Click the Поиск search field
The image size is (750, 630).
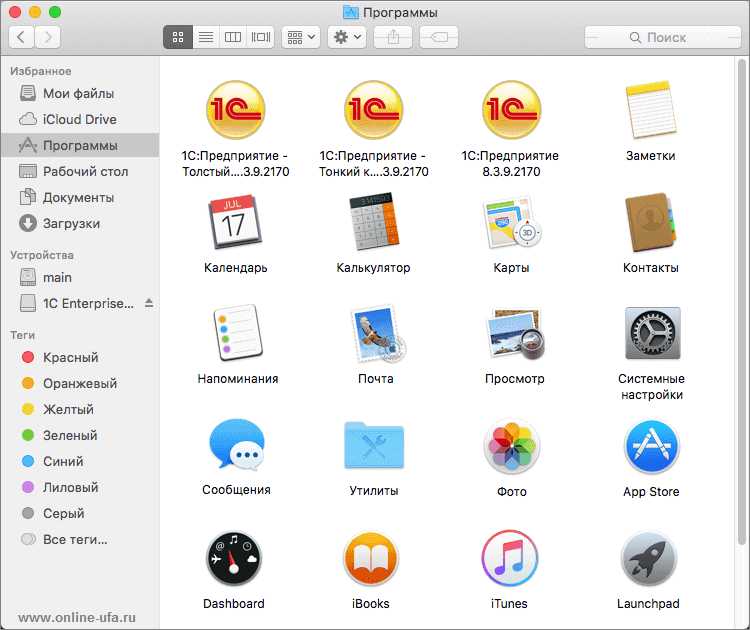(662, 37)
